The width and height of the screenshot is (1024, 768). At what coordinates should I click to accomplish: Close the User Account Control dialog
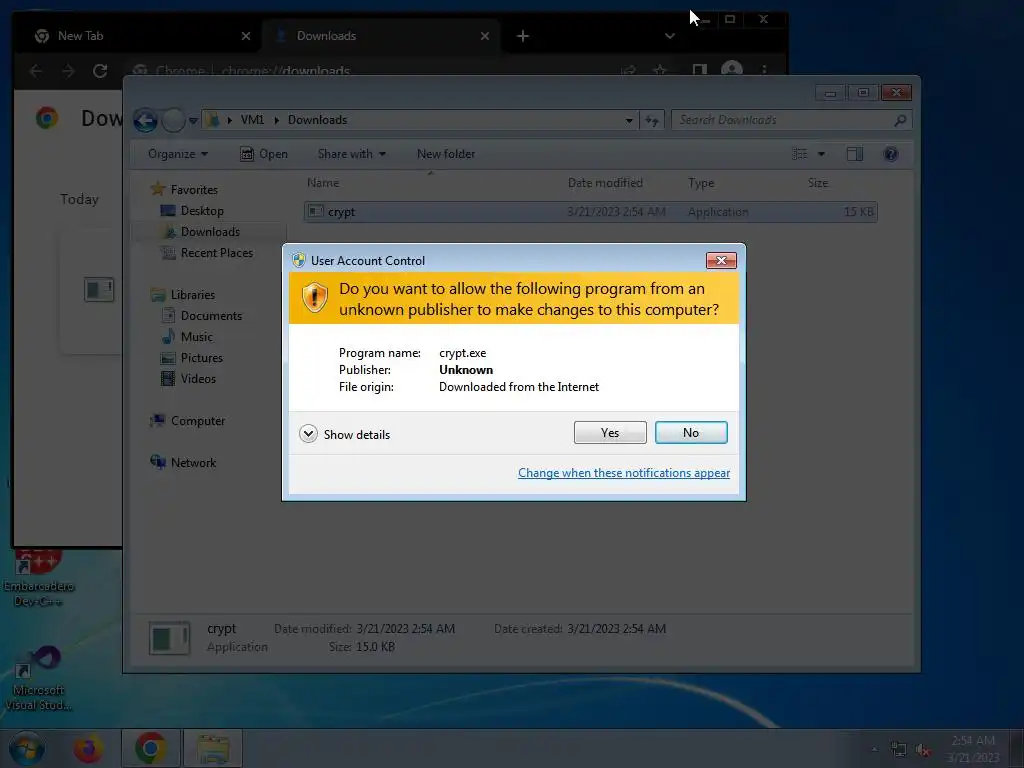tap(721, 261)
